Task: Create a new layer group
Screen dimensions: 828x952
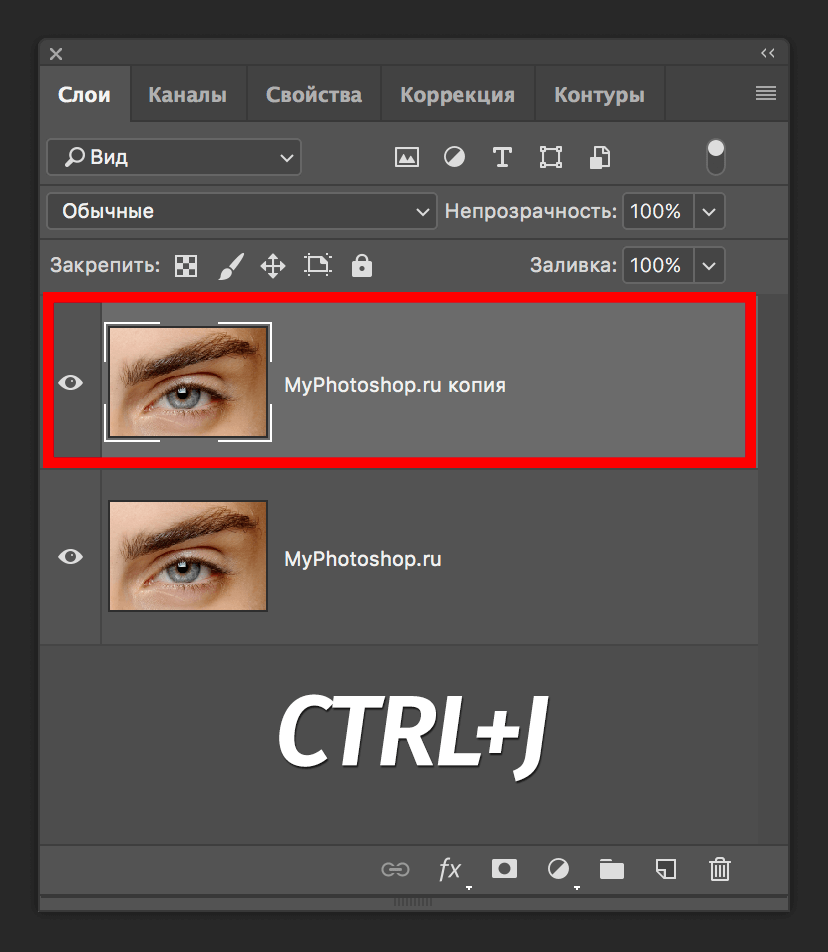Action: click(612, 870)
